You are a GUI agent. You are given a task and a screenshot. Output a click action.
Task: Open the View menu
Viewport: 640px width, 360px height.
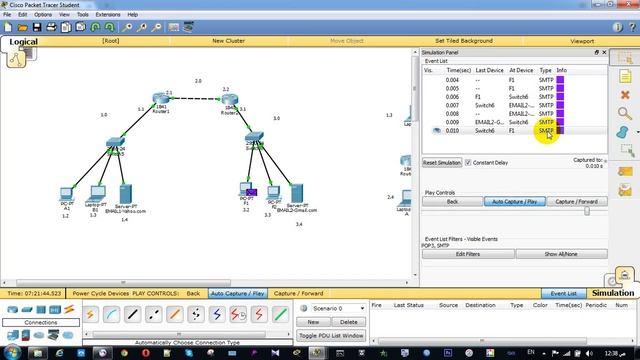[64, 15]
